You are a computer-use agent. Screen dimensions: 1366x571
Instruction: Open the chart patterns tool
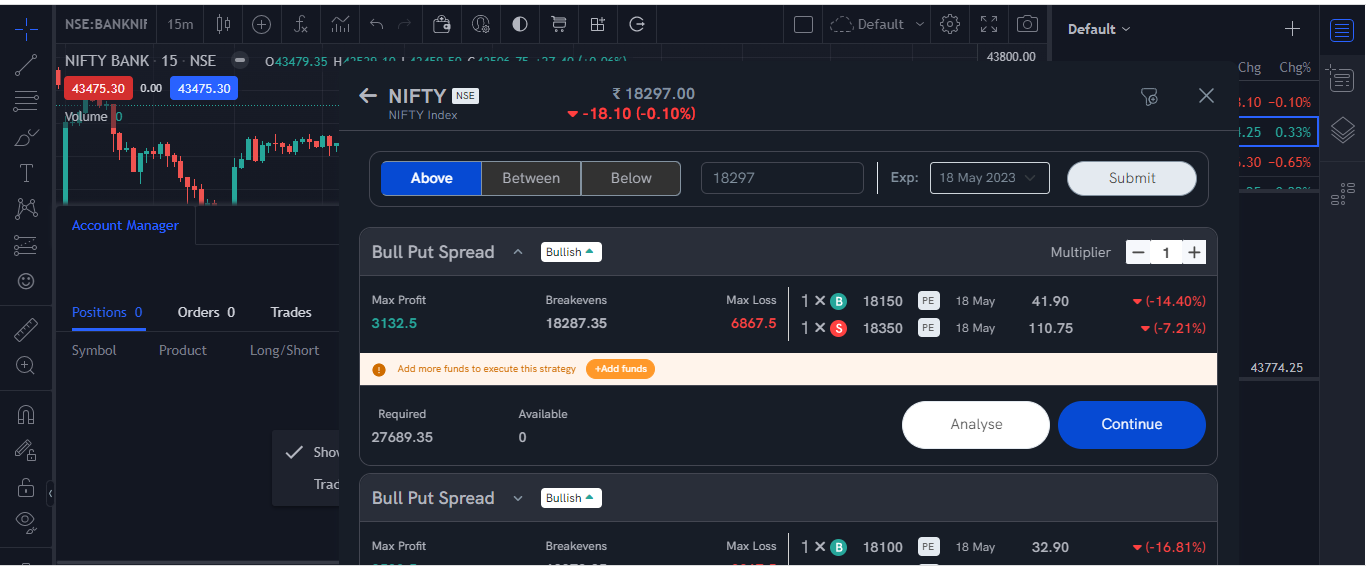[x=26, y=209]
